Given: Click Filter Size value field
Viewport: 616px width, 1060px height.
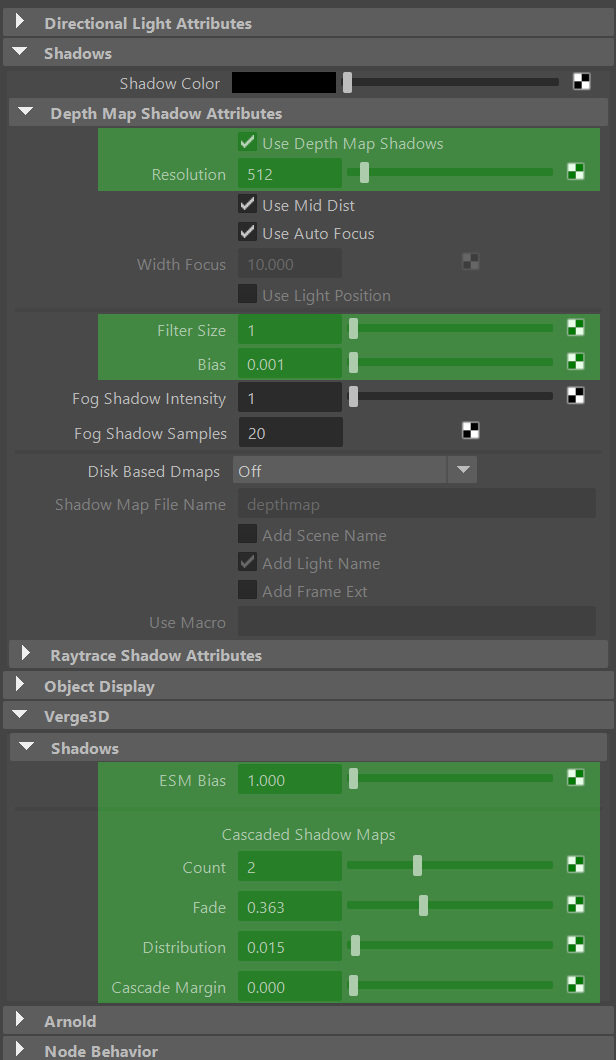Looking at the screenshot, I should pos(290,330).
